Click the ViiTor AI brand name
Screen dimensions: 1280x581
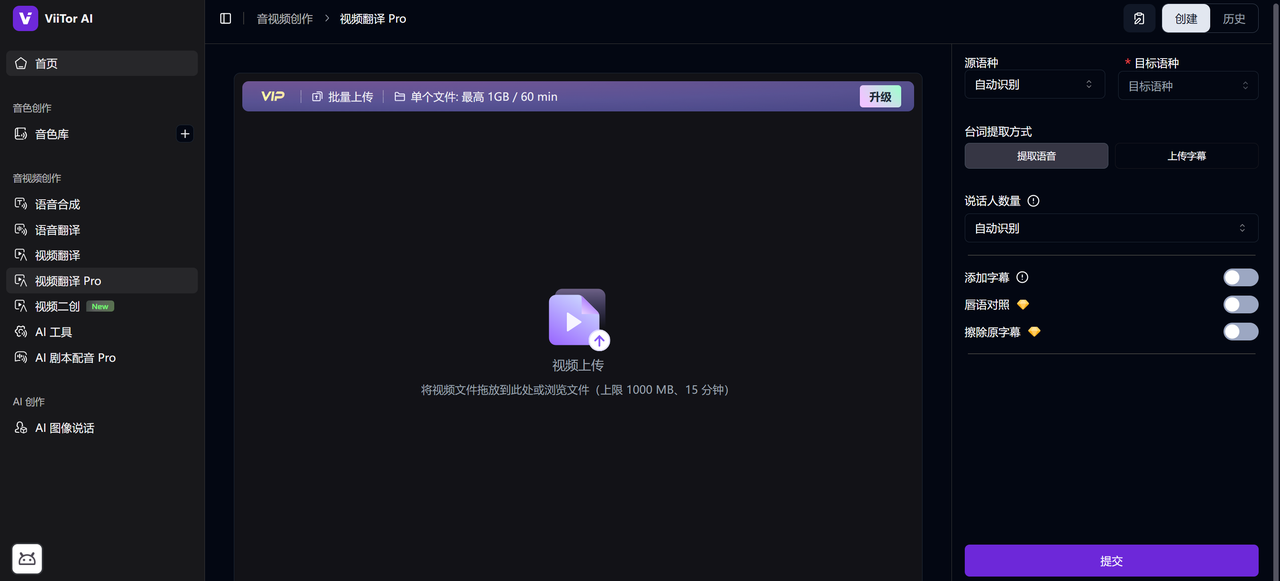[69, 19]
